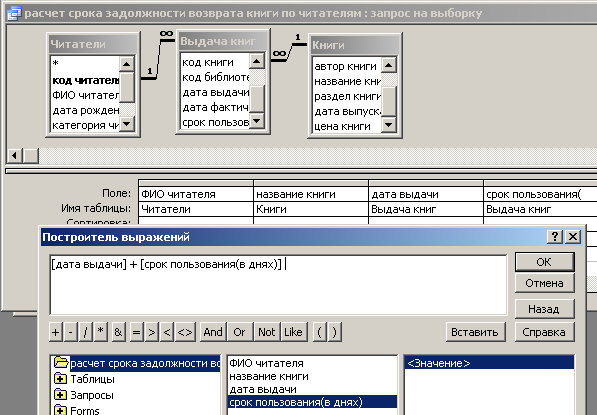597x415 pixels.
Task: Insert an opening parenthesis
Action: point(319,332)
